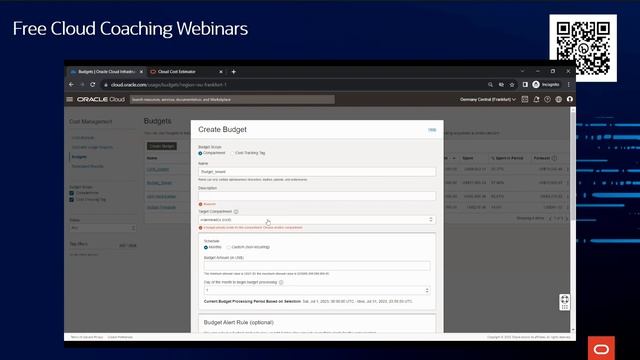
Task: Open the language globe icon
Action: 558,99
